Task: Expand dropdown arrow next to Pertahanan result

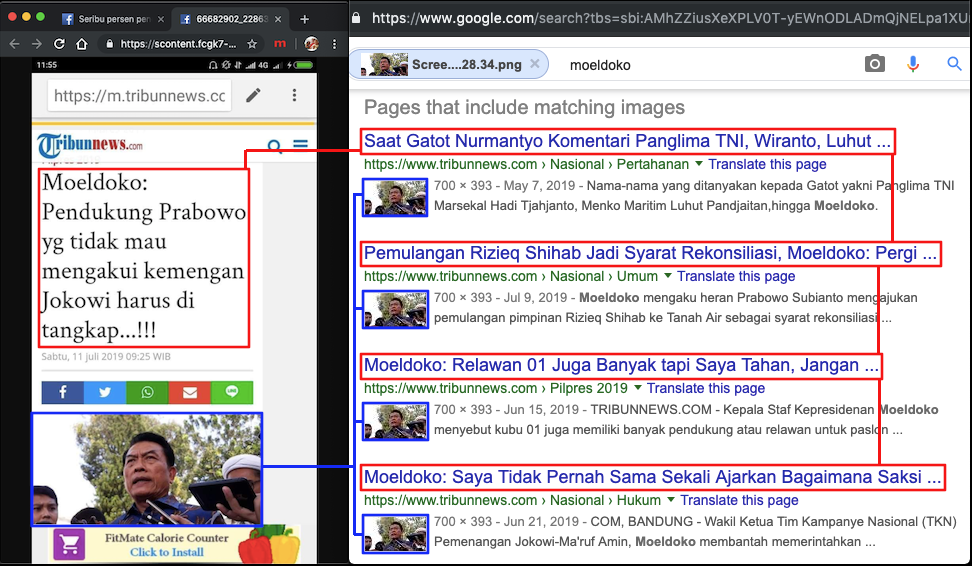Action: 699,164
